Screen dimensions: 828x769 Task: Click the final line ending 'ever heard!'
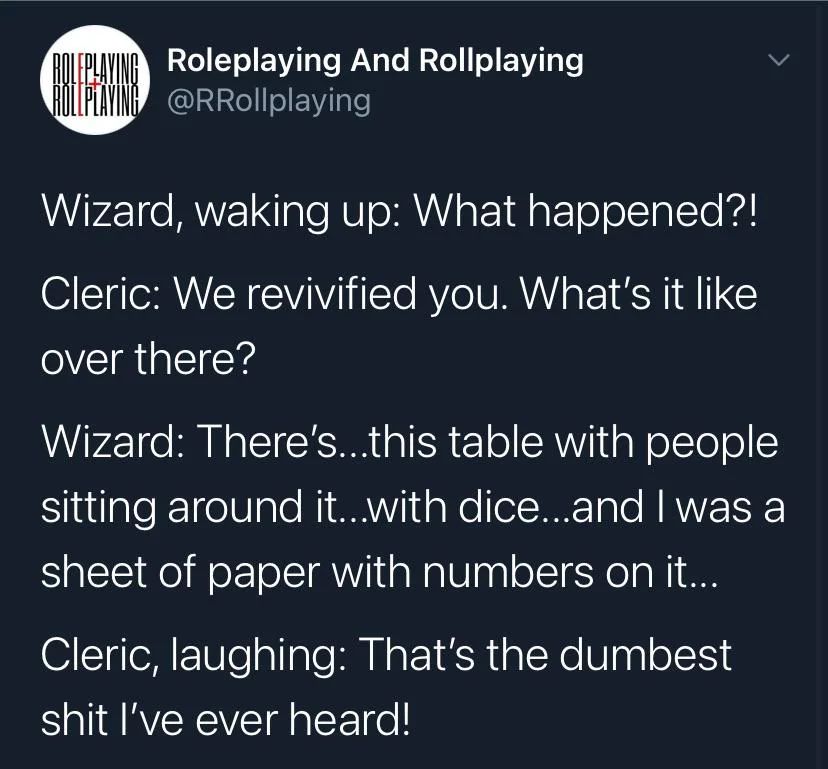pos(225,720)
